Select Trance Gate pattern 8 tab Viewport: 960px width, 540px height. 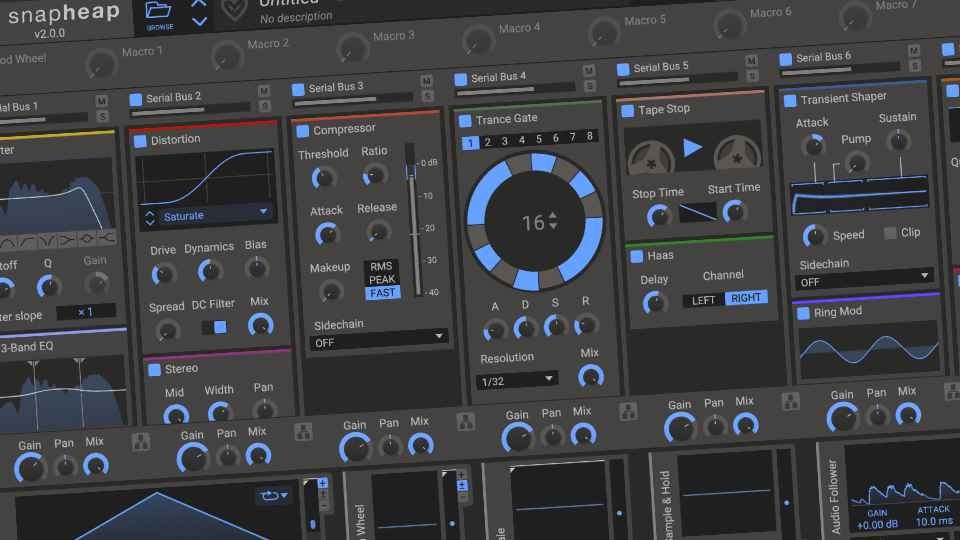(x=590, y=135)
